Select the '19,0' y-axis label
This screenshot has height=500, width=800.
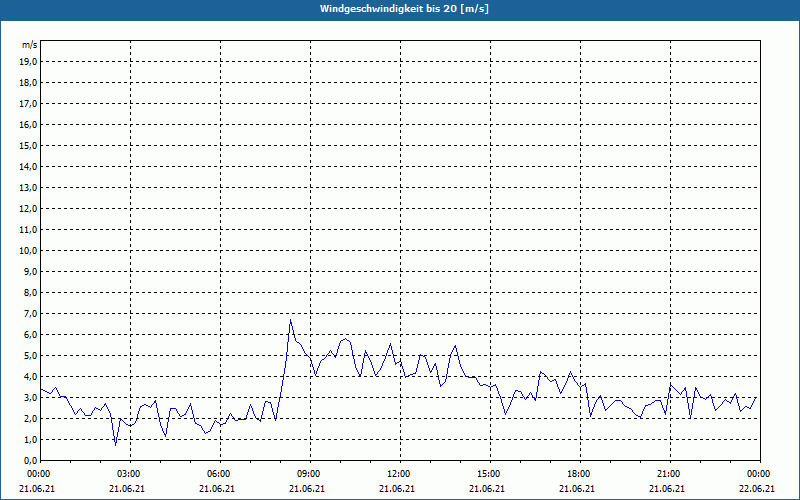click(x=28, y=62)
